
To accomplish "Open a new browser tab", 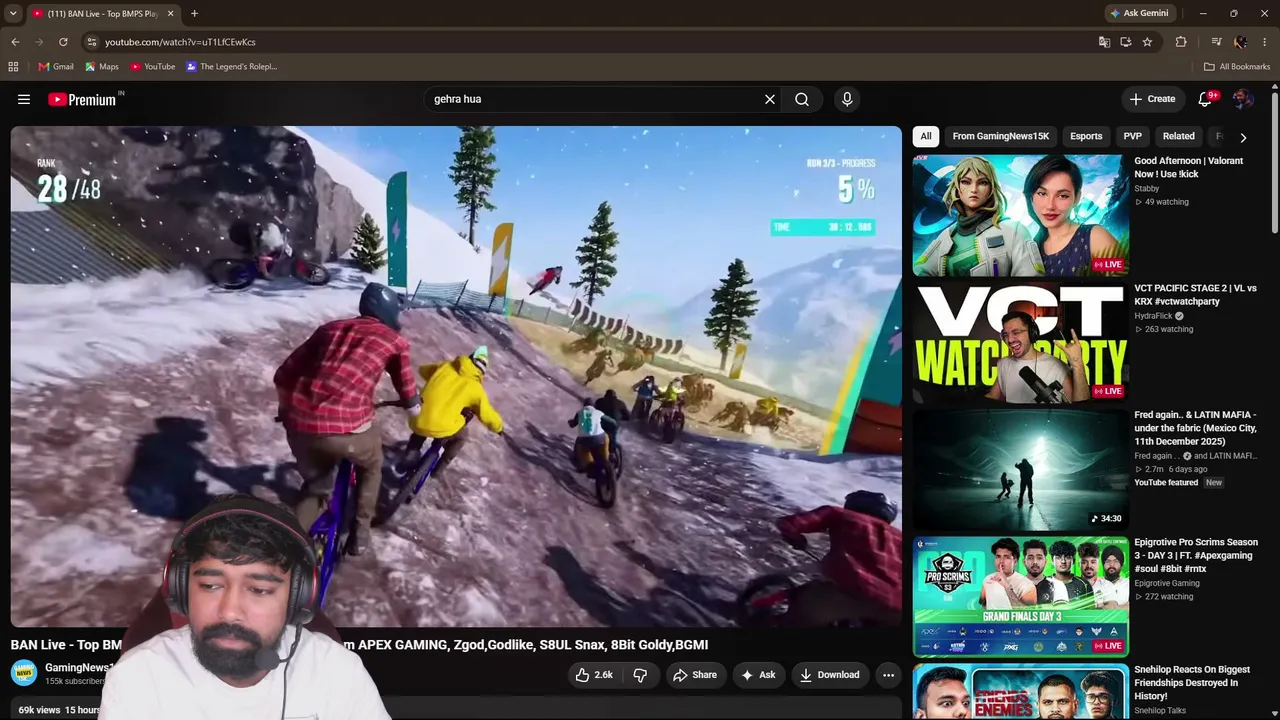I will pyautogui.click(x=194, y=13).
